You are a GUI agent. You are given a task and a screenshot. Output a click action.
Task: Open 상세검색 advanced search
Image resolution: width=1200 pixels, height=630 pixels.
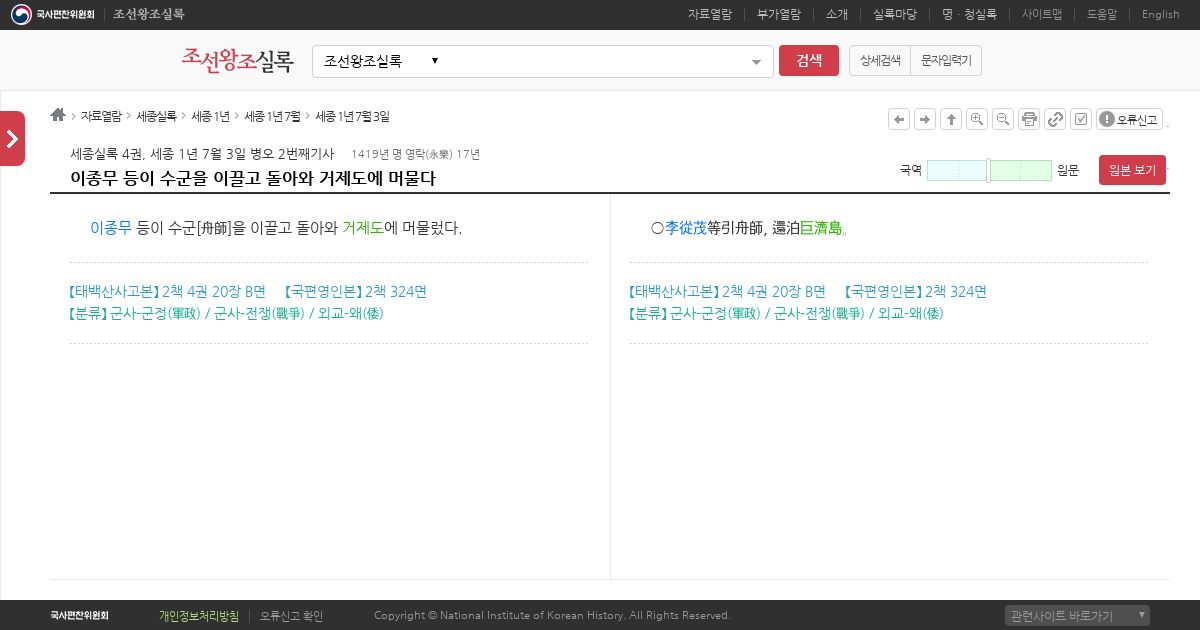(880, 61)
